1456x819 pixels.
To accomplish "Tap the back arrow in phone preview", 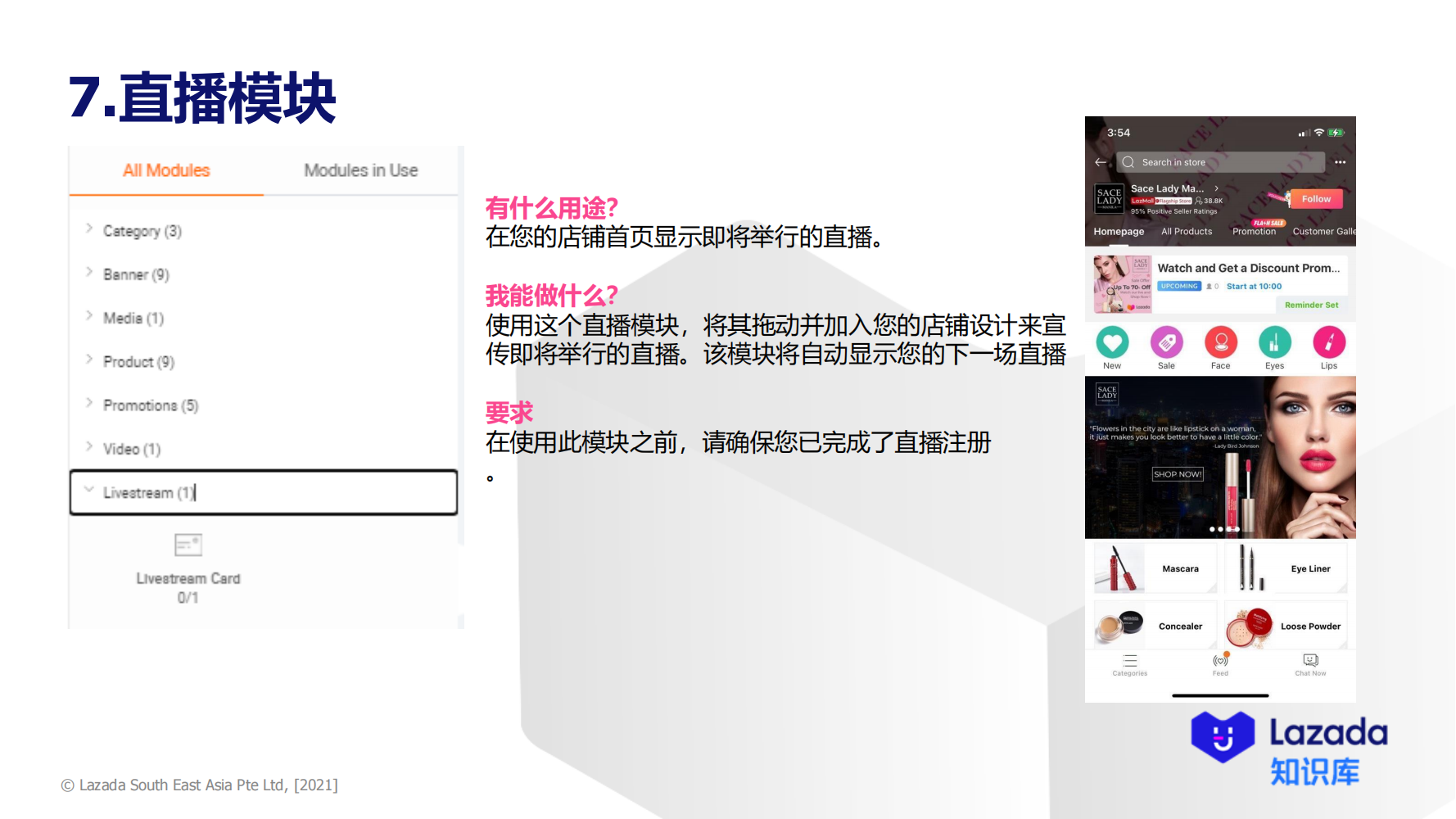I will tap(1101, 162).
